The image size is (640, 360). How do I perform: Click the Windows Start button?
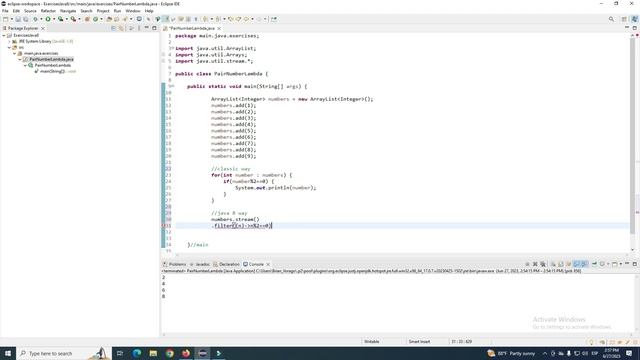point(8,353)
